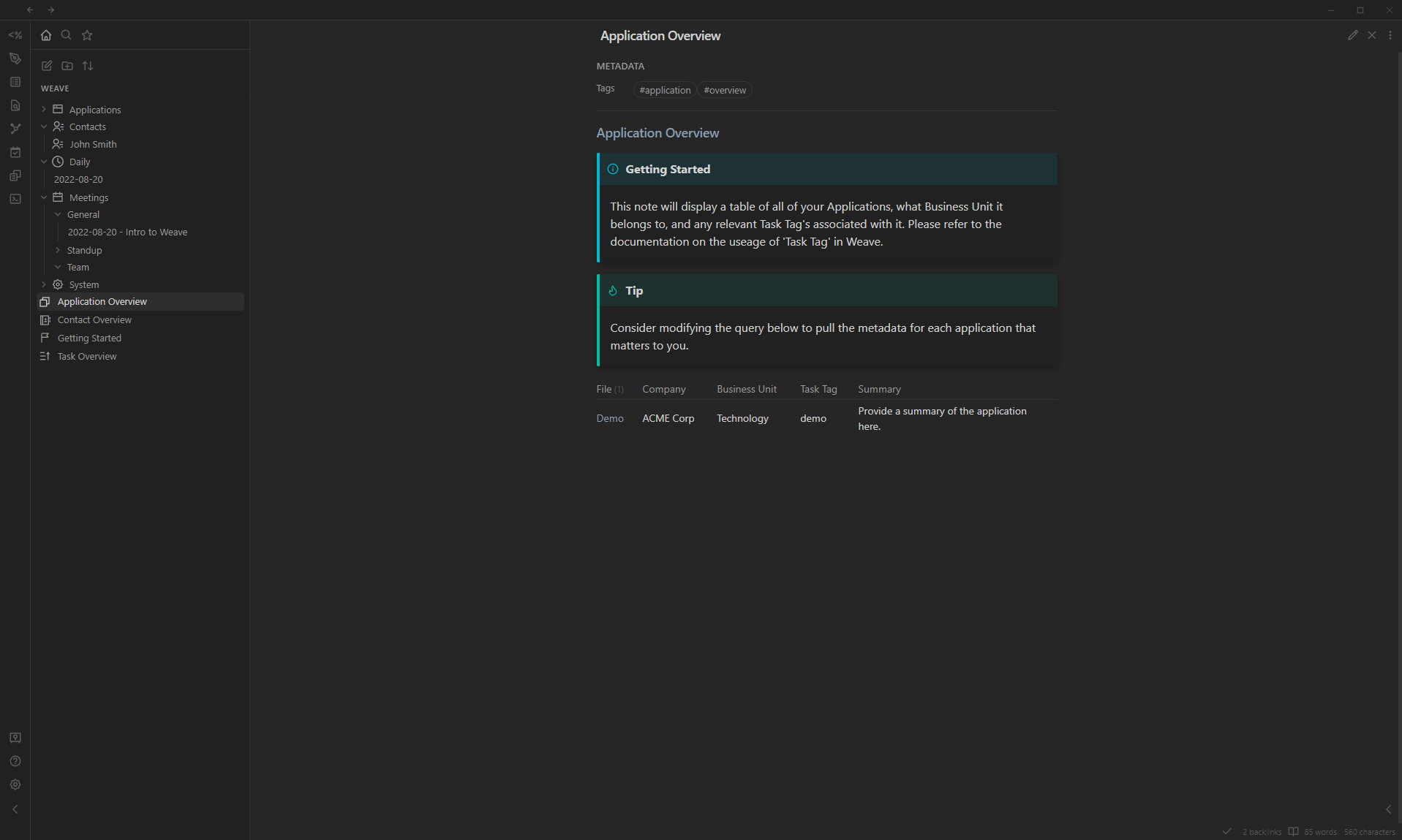
Task: Click the open vault icon at bottom
Action: tap(15, 738)
